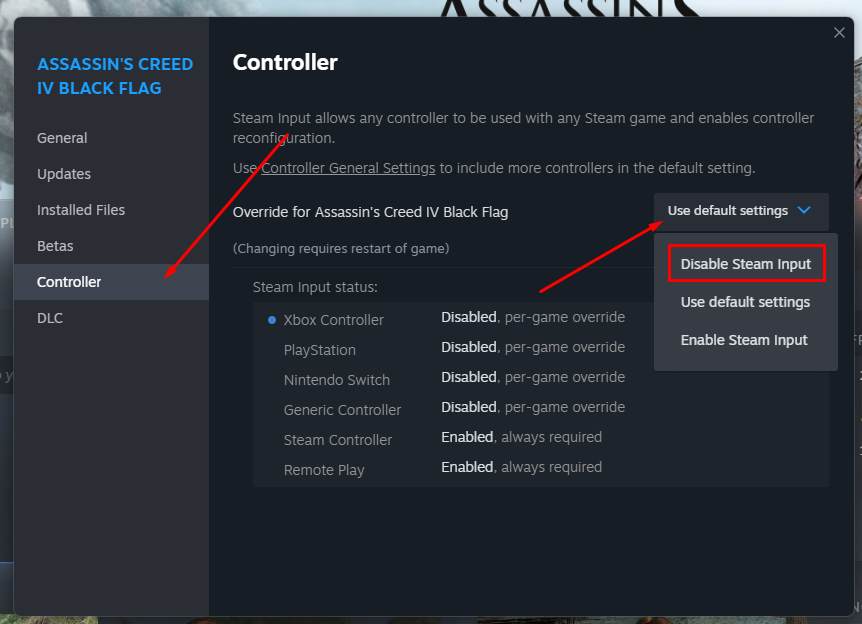Select the Controller sidebar item

coord(111,282)
